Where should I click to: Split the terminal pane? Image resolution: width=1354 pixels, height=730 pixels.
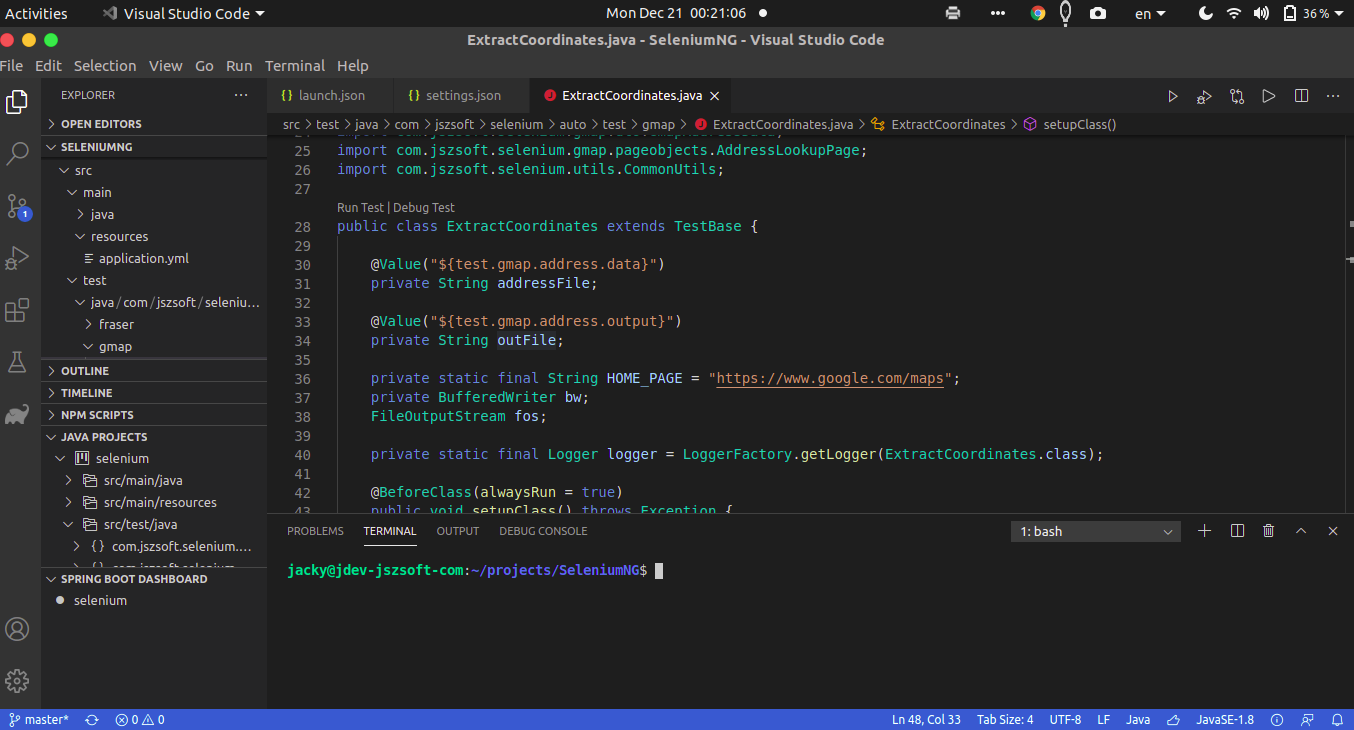[x=1237, y=531]
